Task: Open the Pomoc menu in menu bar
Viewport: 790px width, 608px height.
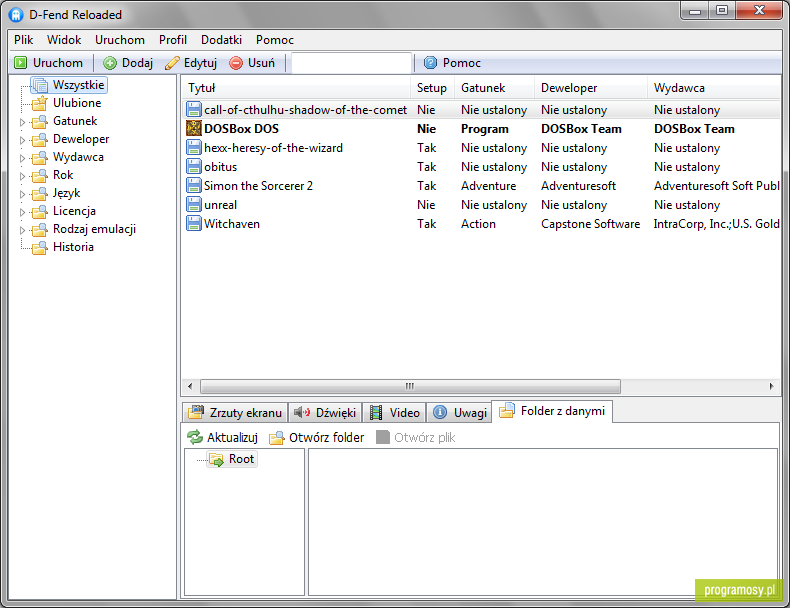Action: tap(275, 40)
